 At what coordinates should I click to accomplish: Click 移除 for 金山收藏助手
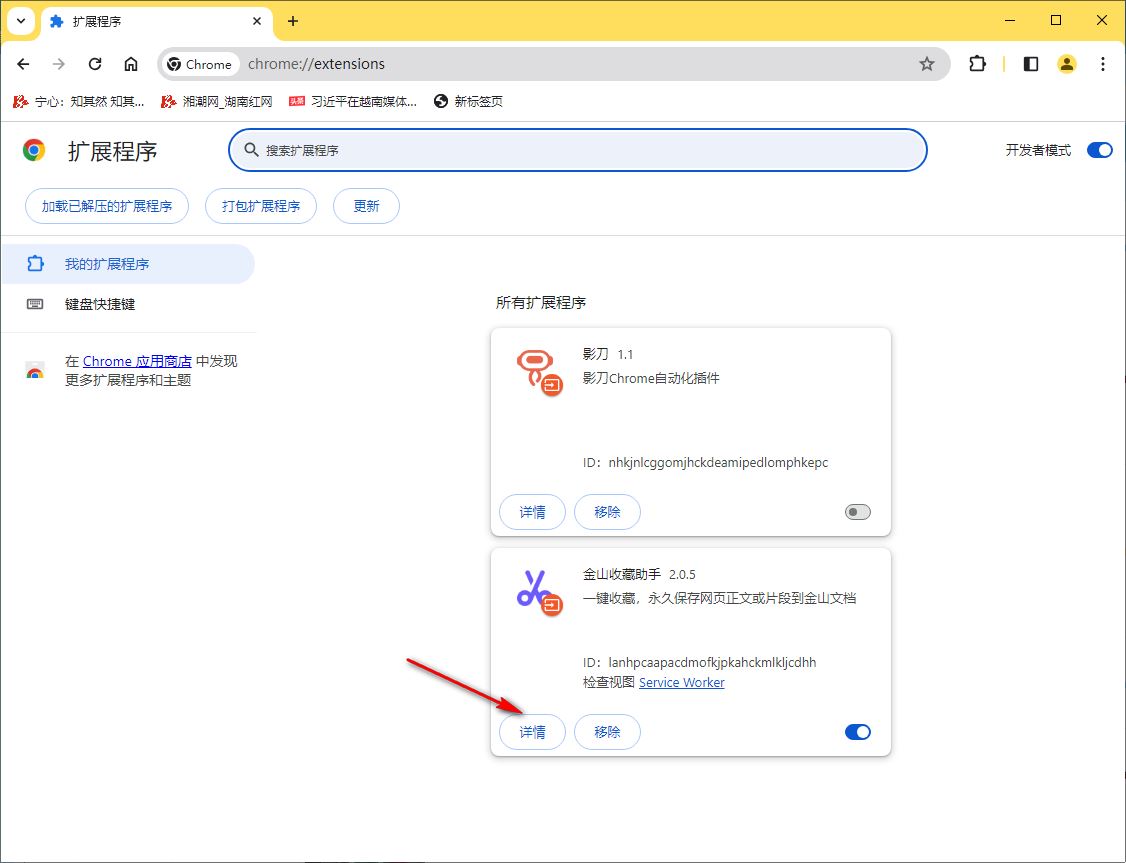608,732
